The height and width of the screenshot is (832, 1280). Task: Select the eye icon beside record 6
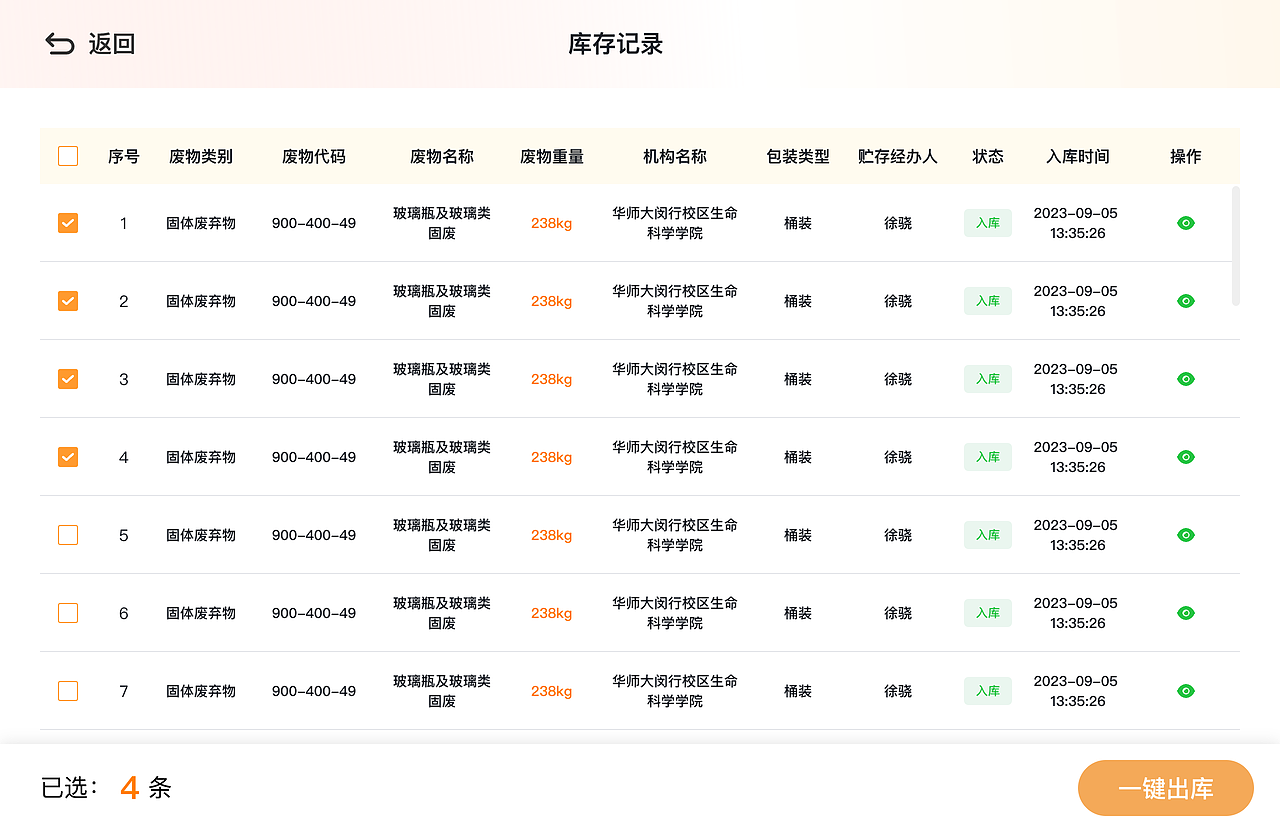pyautogui.click(x=1185, y=613)
